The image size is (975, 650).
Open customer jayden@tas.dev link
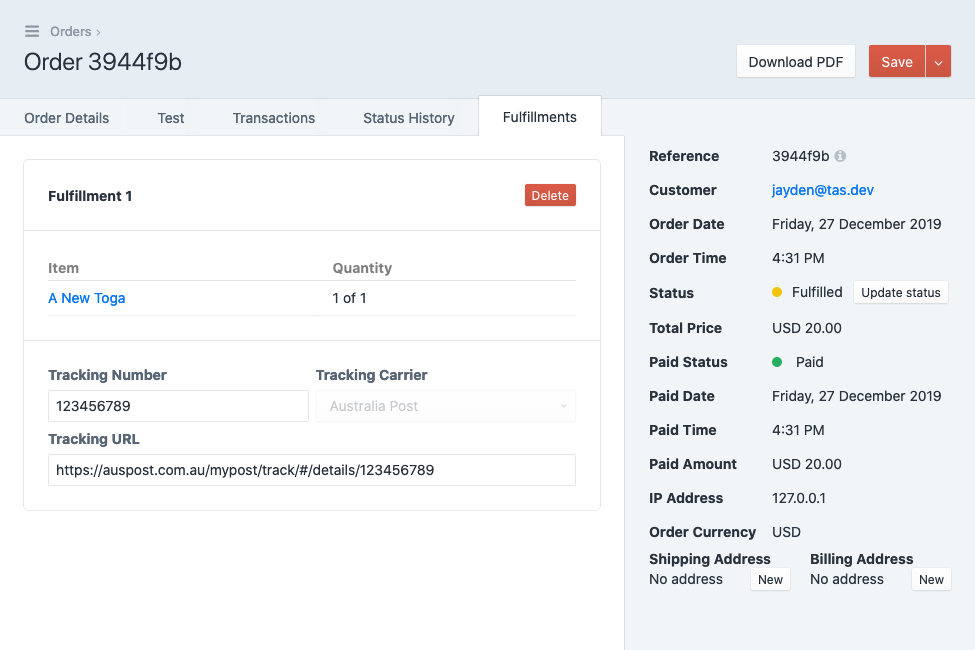[x=823, y=190]
